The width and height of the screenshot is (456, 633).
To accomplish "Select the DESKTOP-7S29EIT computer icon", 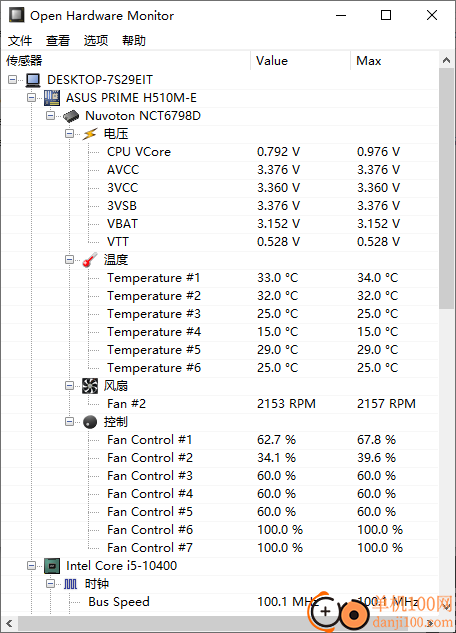I will [33, 80].
